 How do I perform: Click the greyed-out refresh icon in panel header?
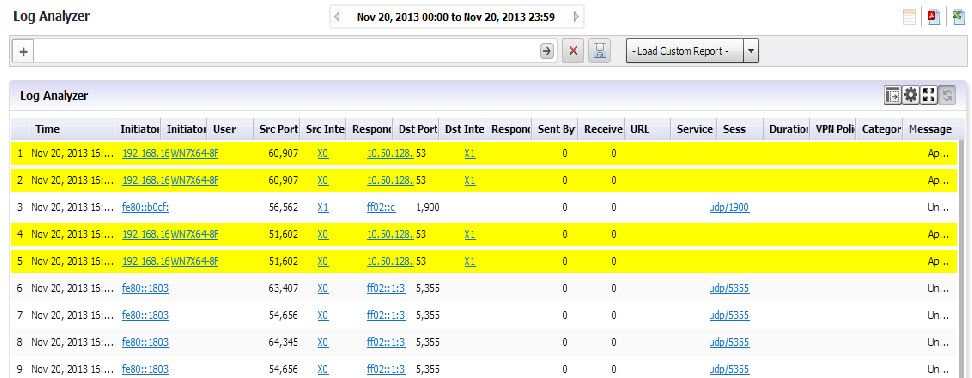coord(947,95)
